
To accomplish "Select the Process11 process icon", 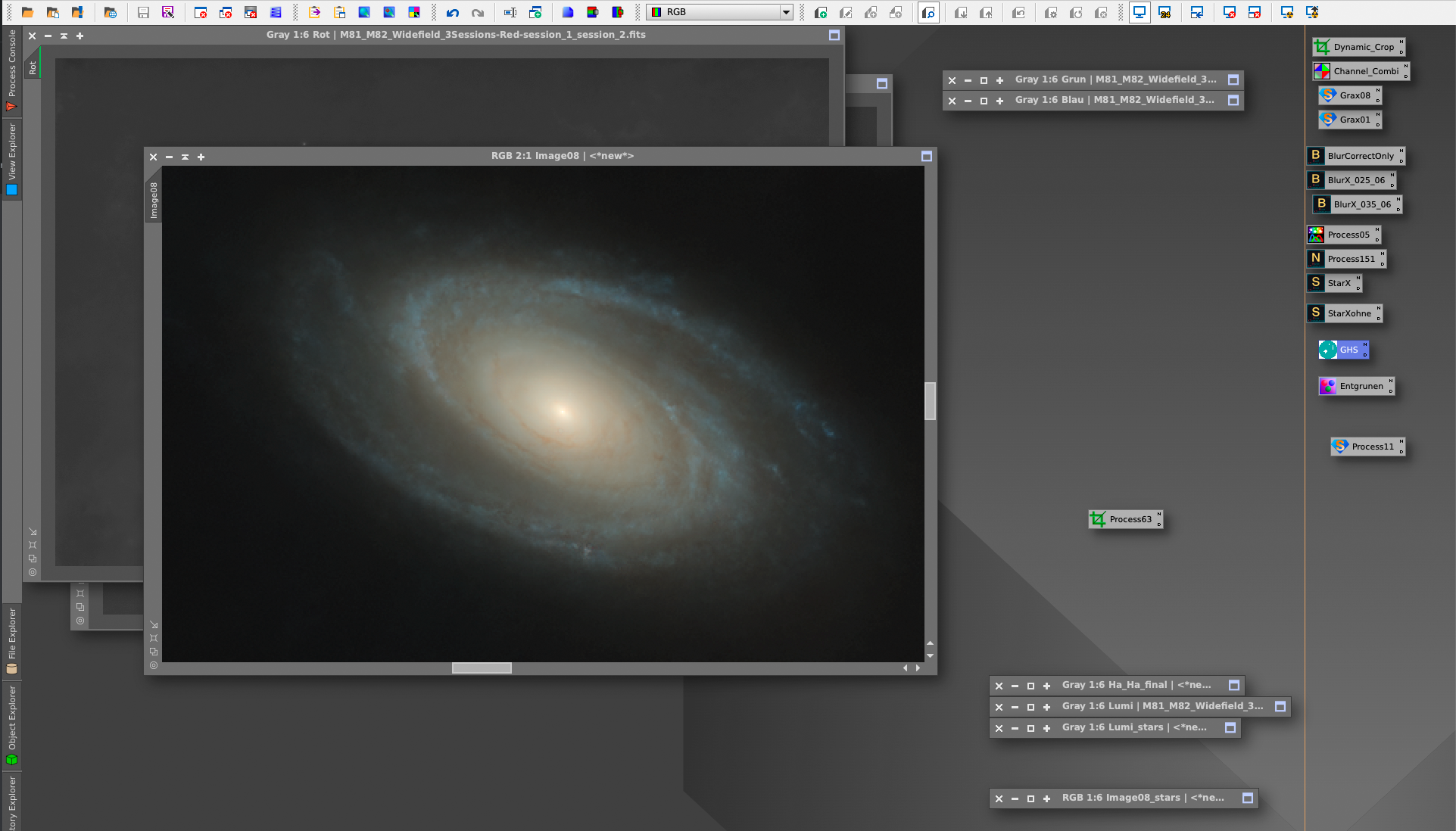I will tap(1367, 447).
